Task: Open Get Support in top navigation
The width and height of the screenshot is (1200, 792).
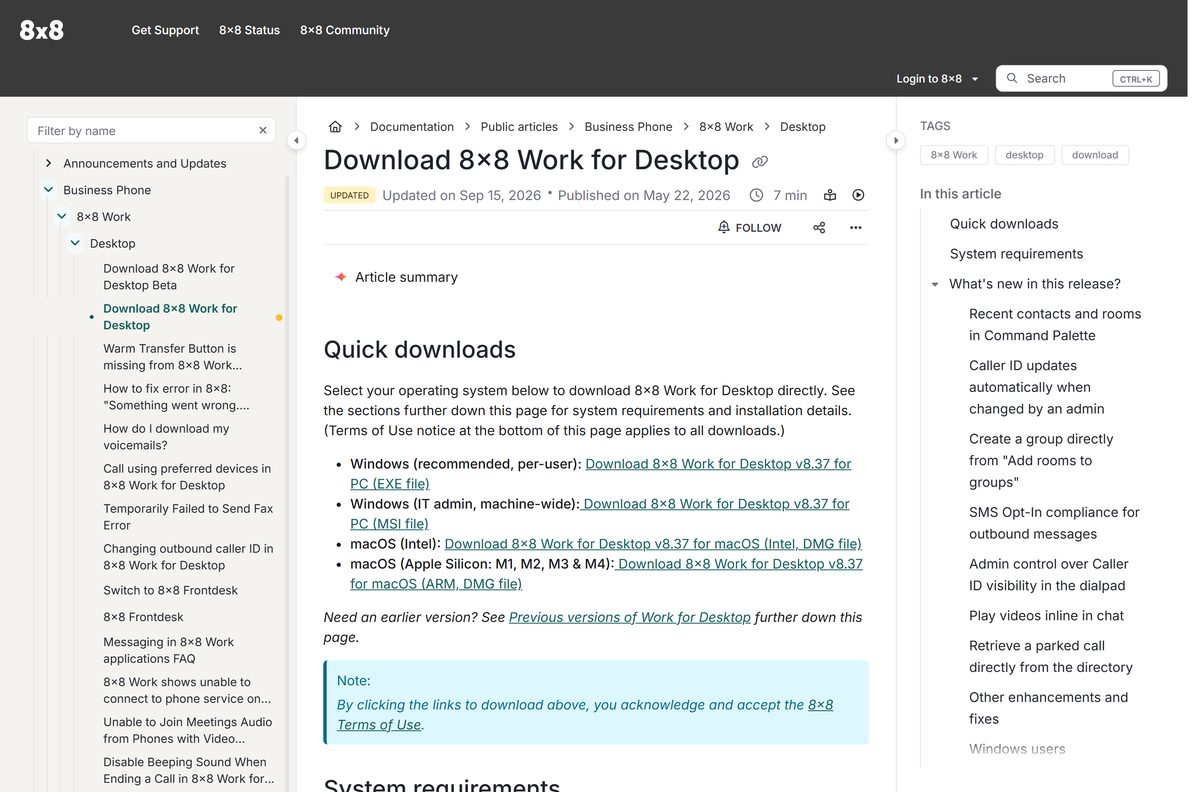Action: click(x=165, y=30)
